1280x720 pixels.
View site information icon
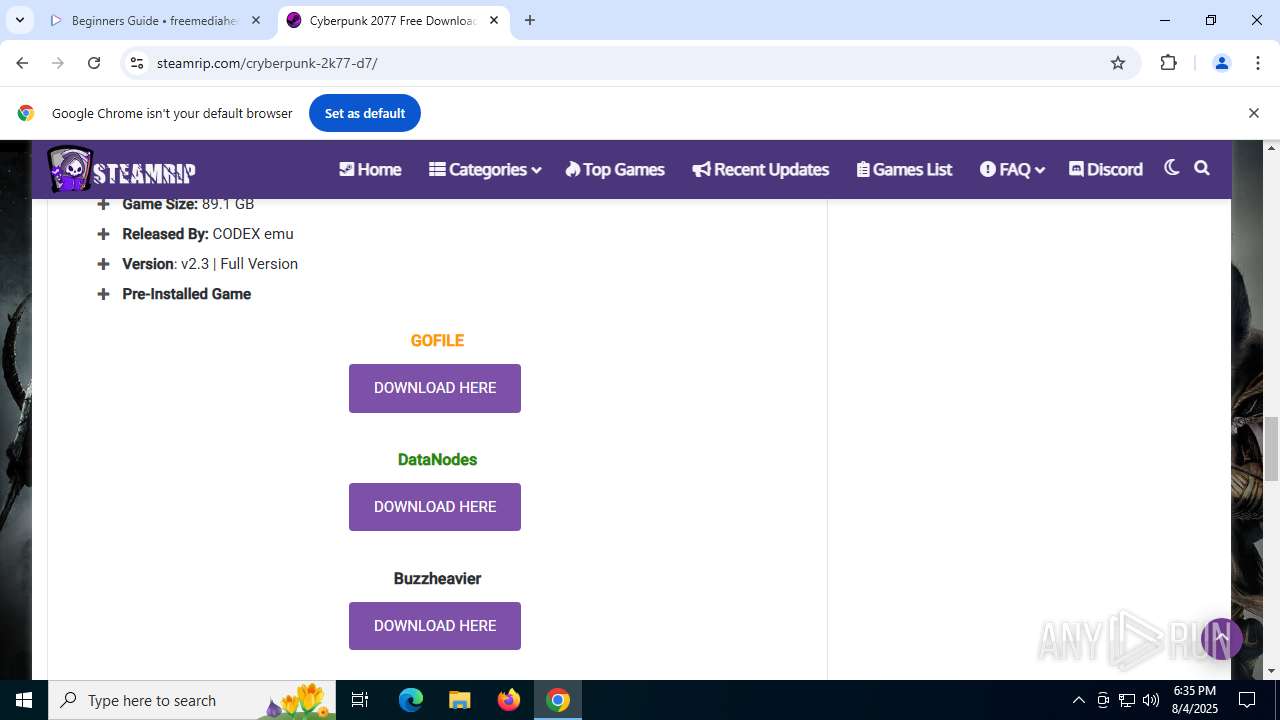pos(138,63)
